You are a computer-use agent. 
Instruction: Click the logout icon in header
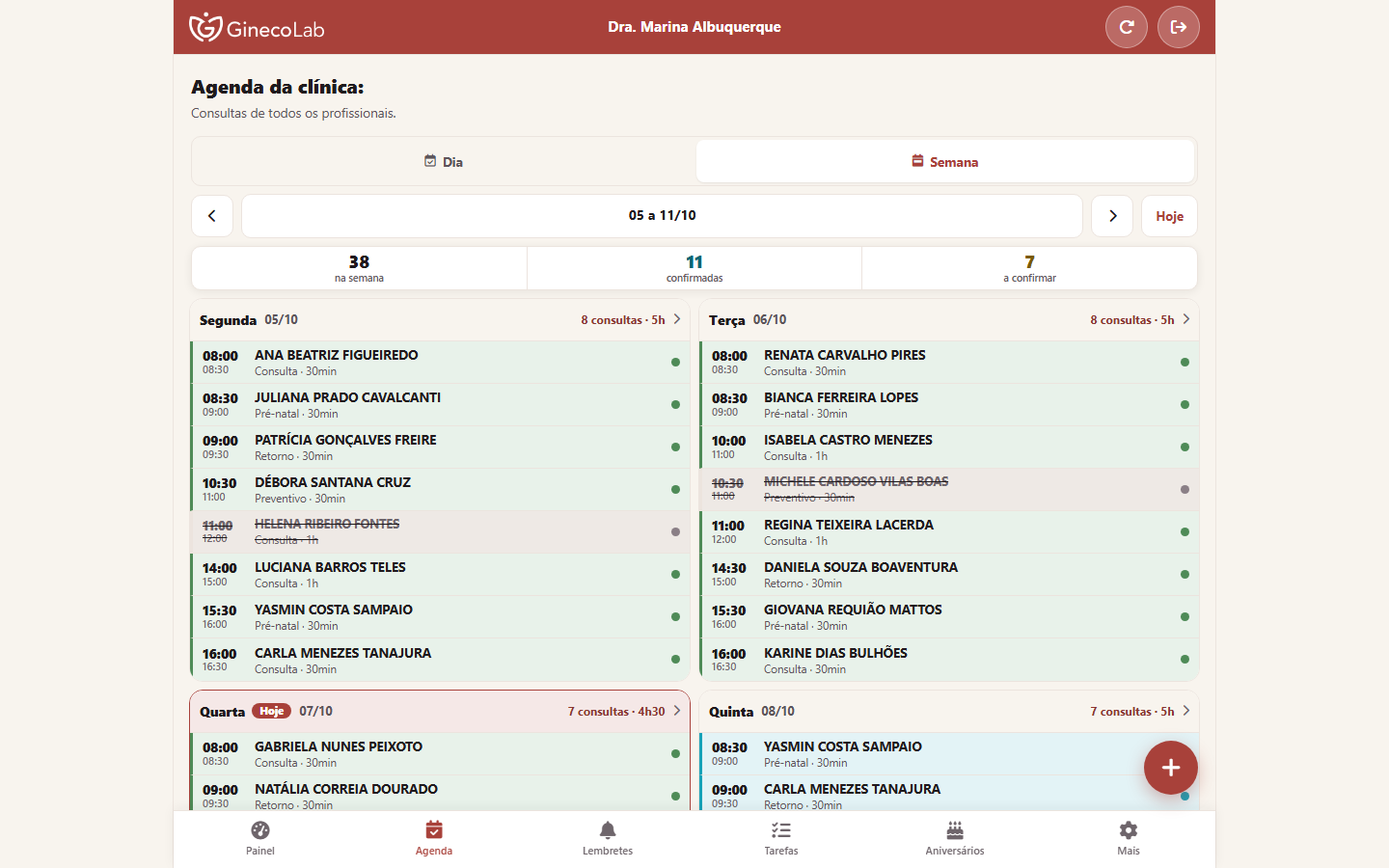1179,27
